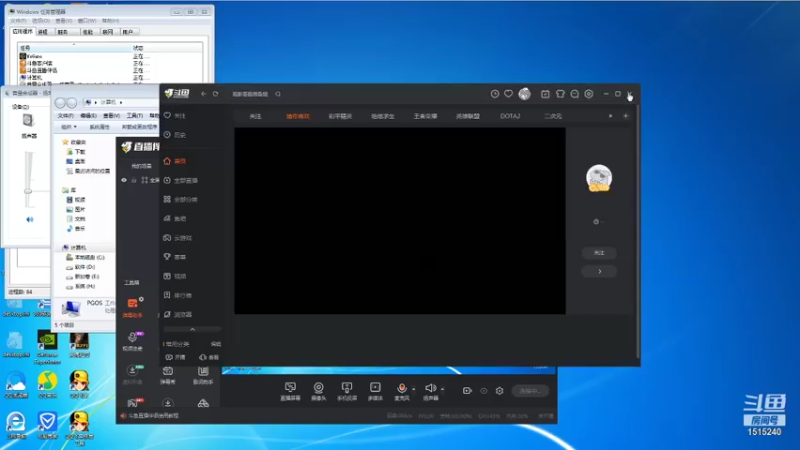Open 全部分类 grid item in Douyu sidebar
800x450 pixels.
[x=180, y=199]
